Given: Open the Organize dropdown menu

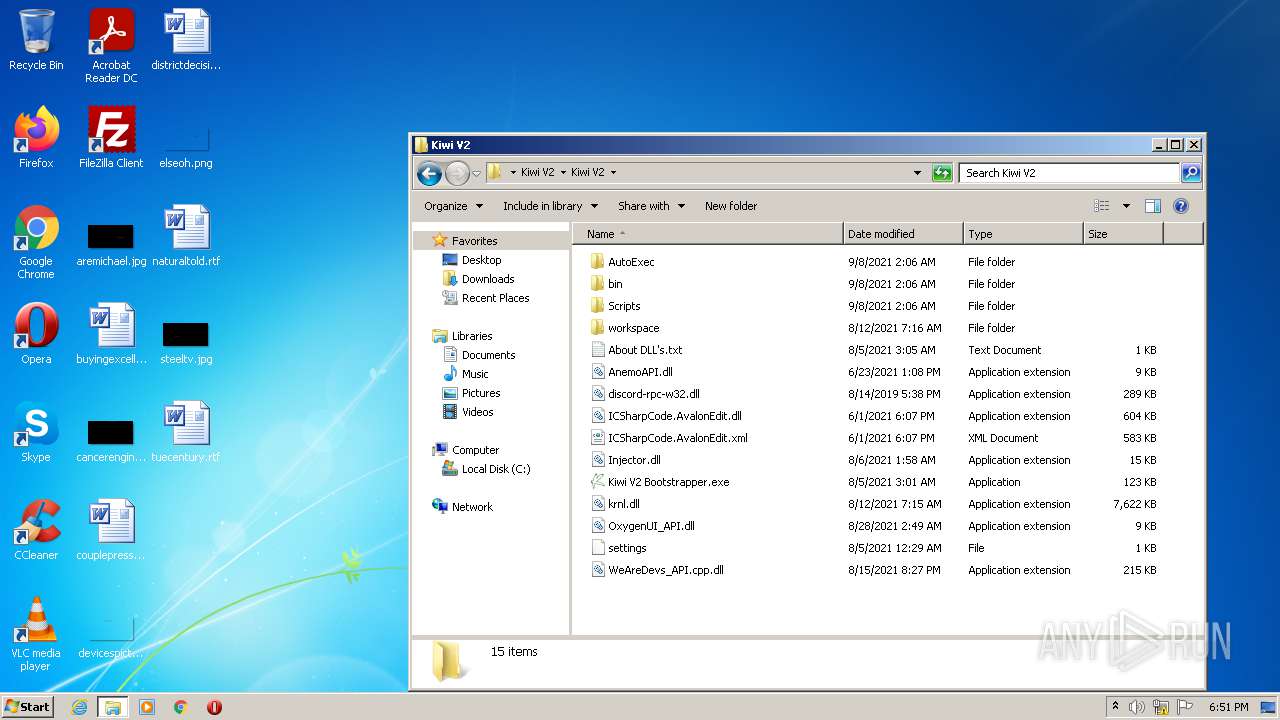Looking at the screenshot, I should tap(453, 206).
